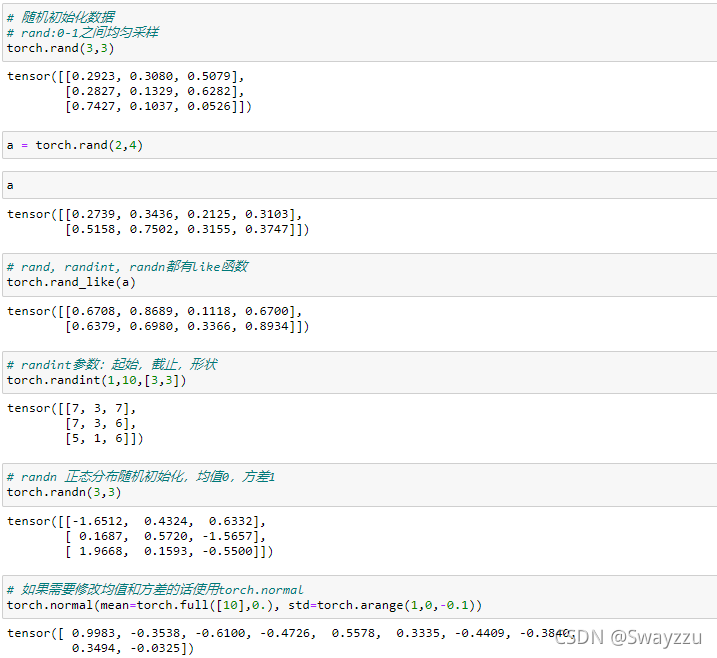Click the rand_like output starting with 0.6708

[x=158, y=318]
